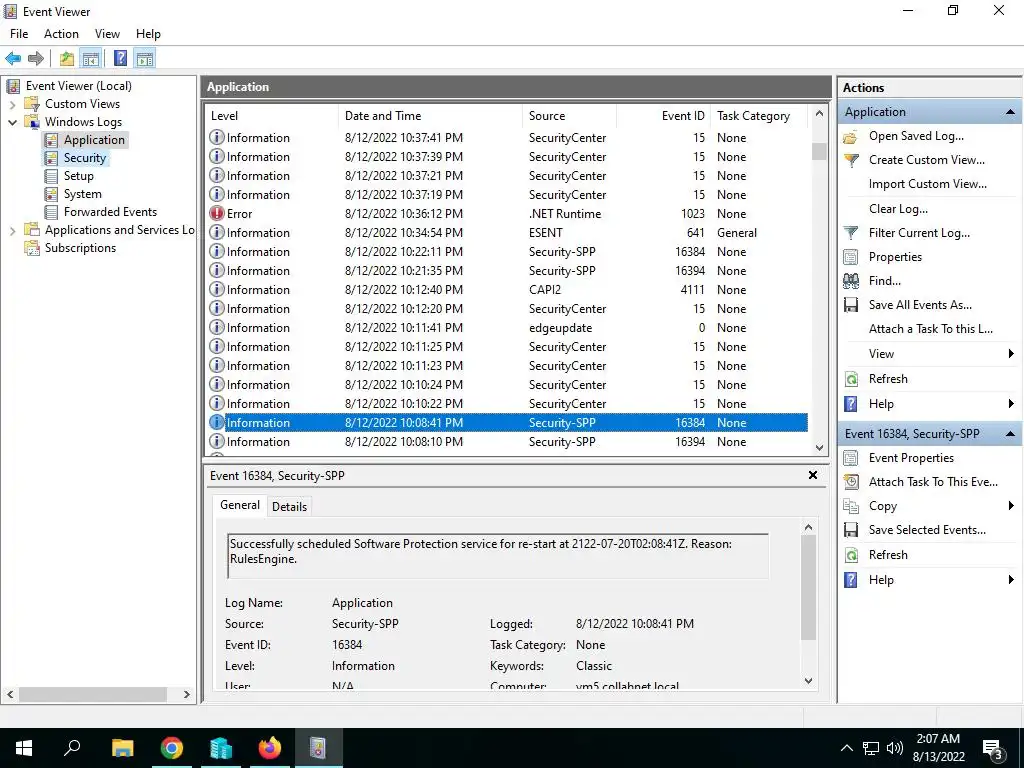Click the detail pane scroll-down arrow
1024x768 pixels.
tap(808, 680)
